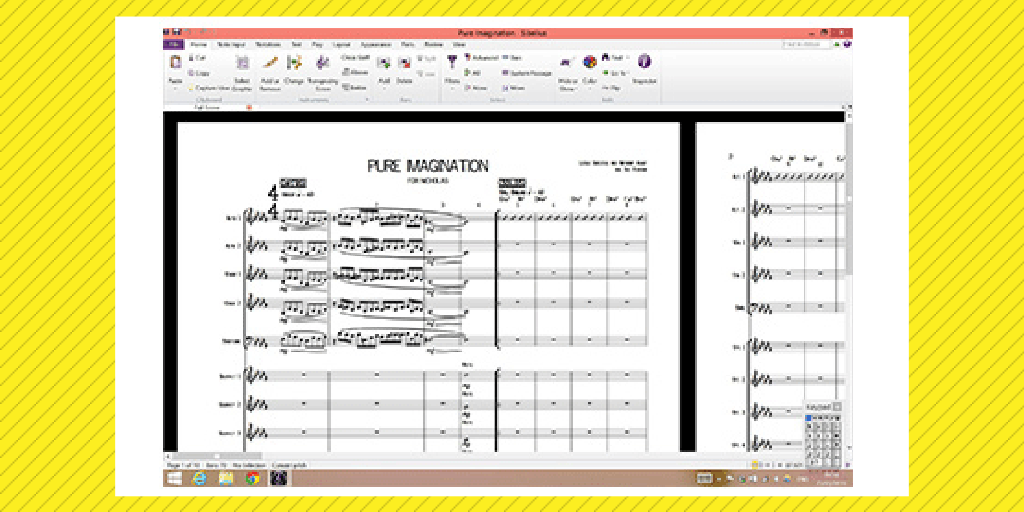Screen dimensions: 1024x512
Task: Open Google Chrome from taskbar
Action: (x=252, y=478)
